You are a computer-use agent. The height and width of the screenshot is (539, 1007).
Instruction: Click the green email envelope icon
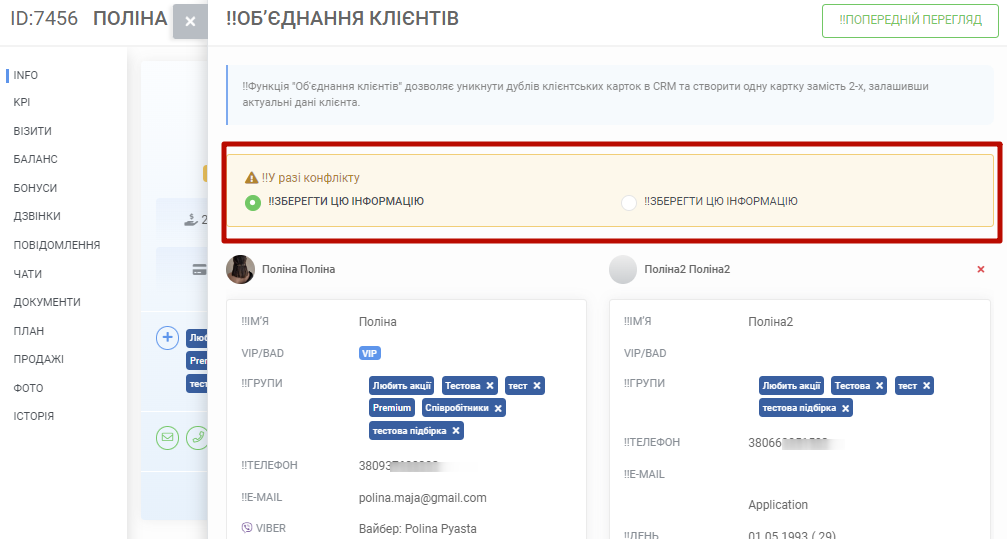tap(168, 437)
